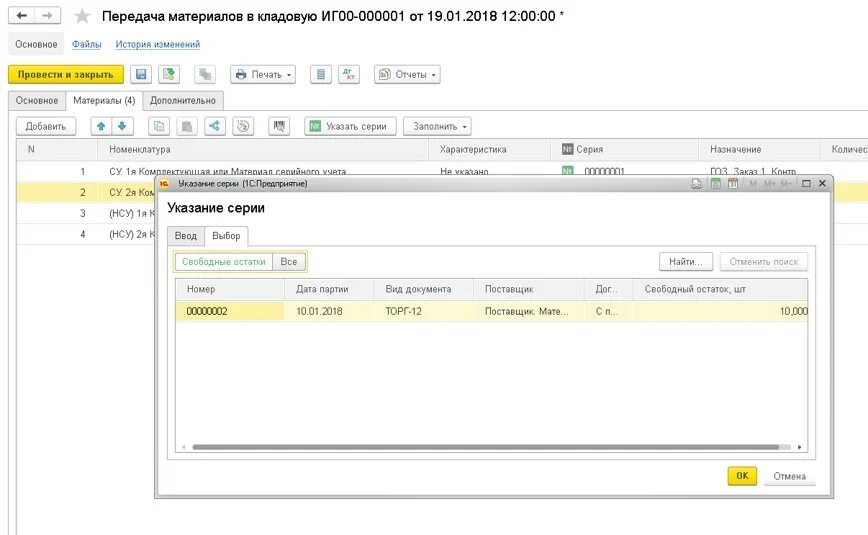Open the calendar icon in dialog title bar
The image size is (868, 535).
click(x=733, y=184)
